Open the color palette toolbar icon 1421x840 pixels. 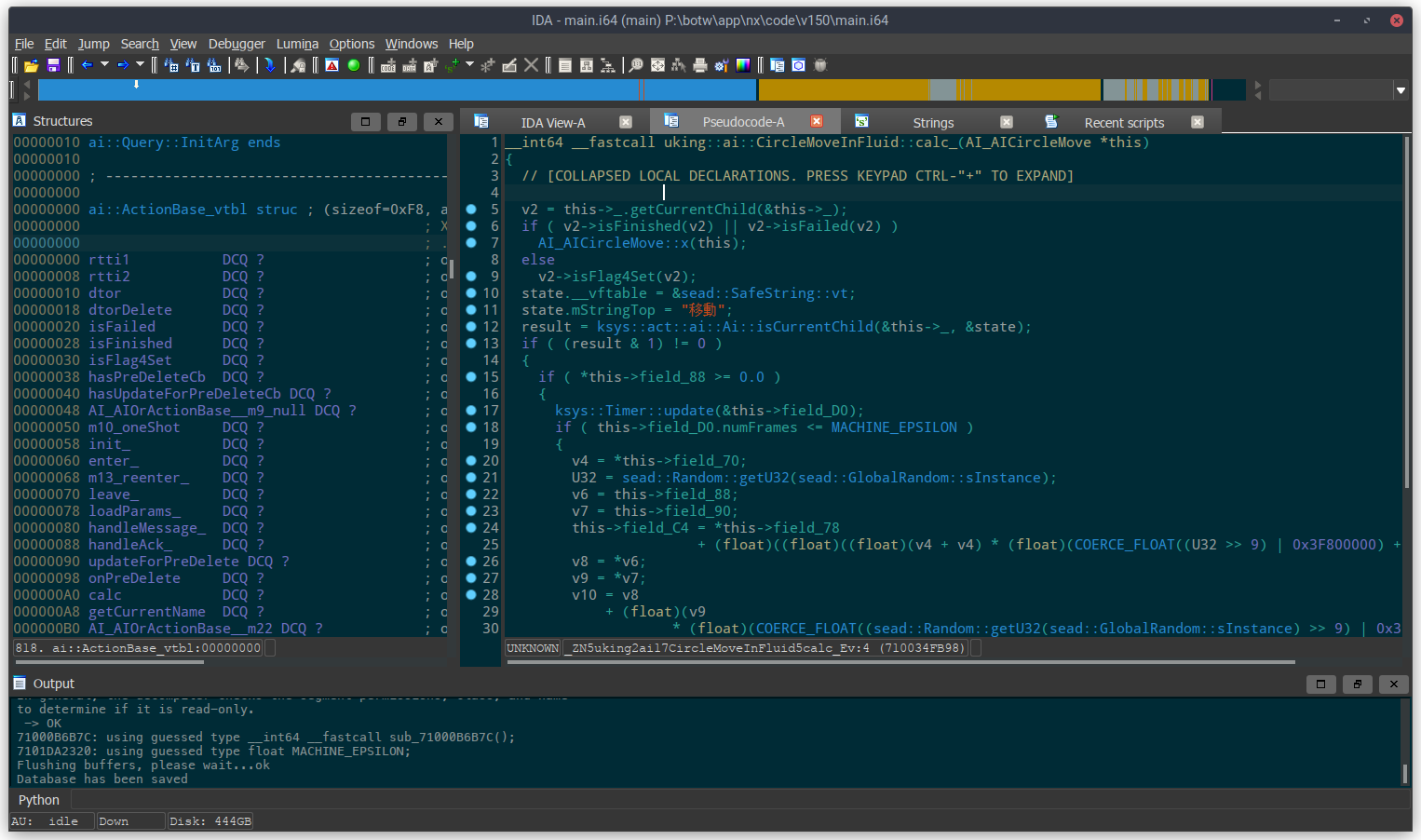742,65
